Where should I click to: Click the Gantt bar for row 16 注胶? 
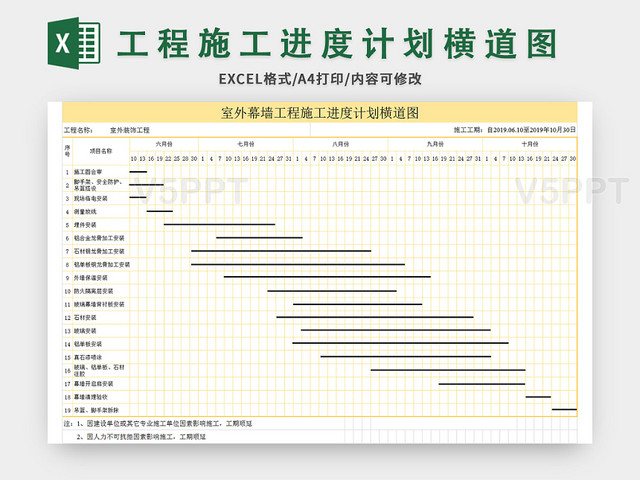(448, 370)
